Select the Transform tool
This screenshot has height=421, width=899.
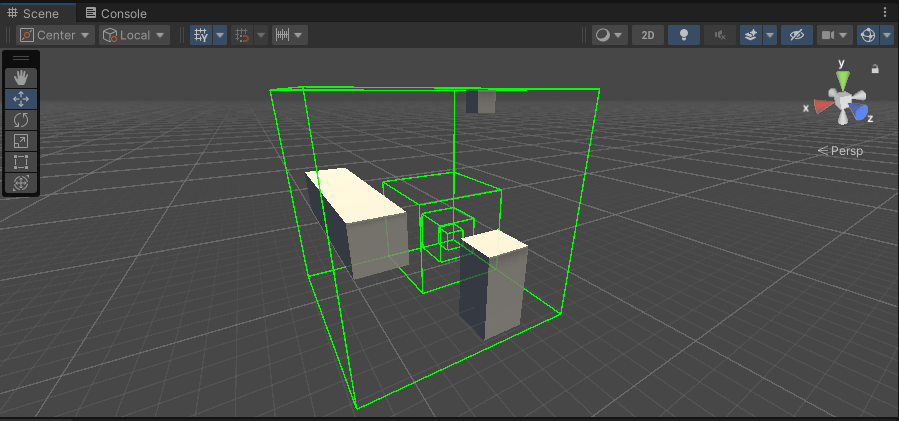[x=21, y=183]
